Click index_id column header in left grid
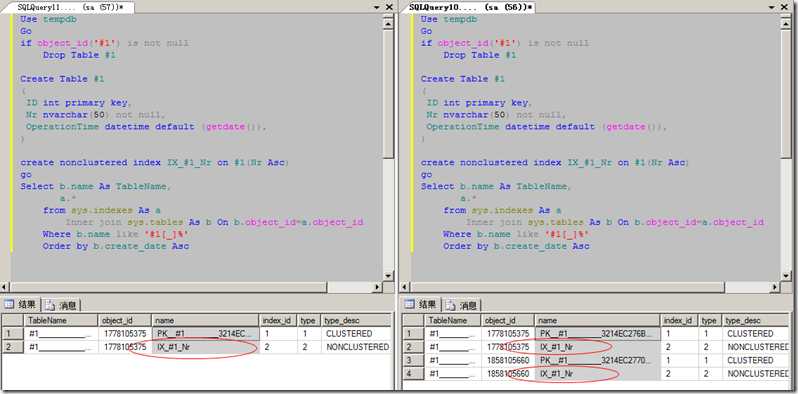The image size is (798, 394). point(278,320)
